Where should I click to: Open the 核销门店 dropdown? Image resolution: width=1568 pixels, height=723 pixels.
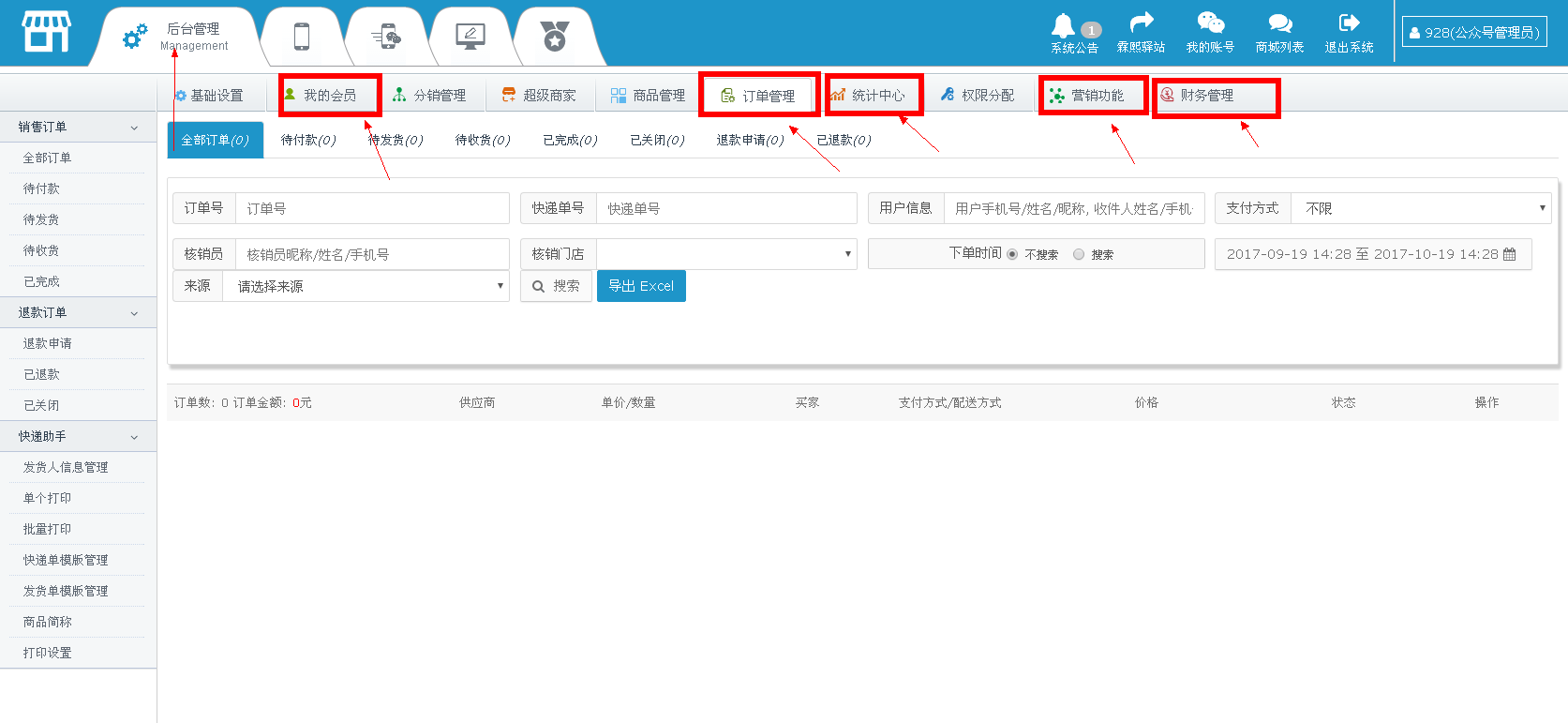[x=726, y=254]
